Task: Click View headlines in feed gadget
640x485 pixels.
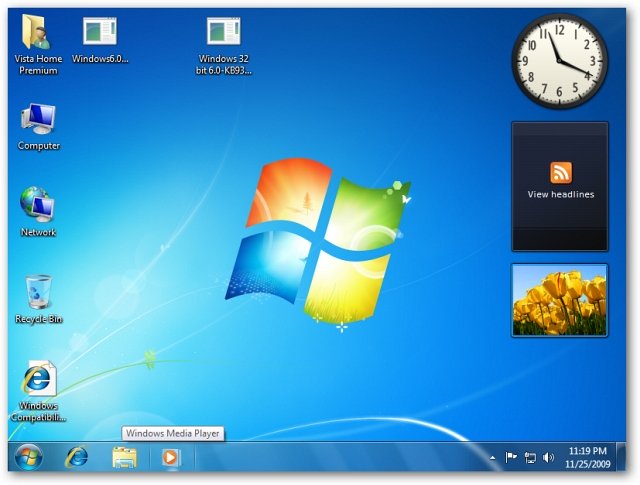Action: 560,194
